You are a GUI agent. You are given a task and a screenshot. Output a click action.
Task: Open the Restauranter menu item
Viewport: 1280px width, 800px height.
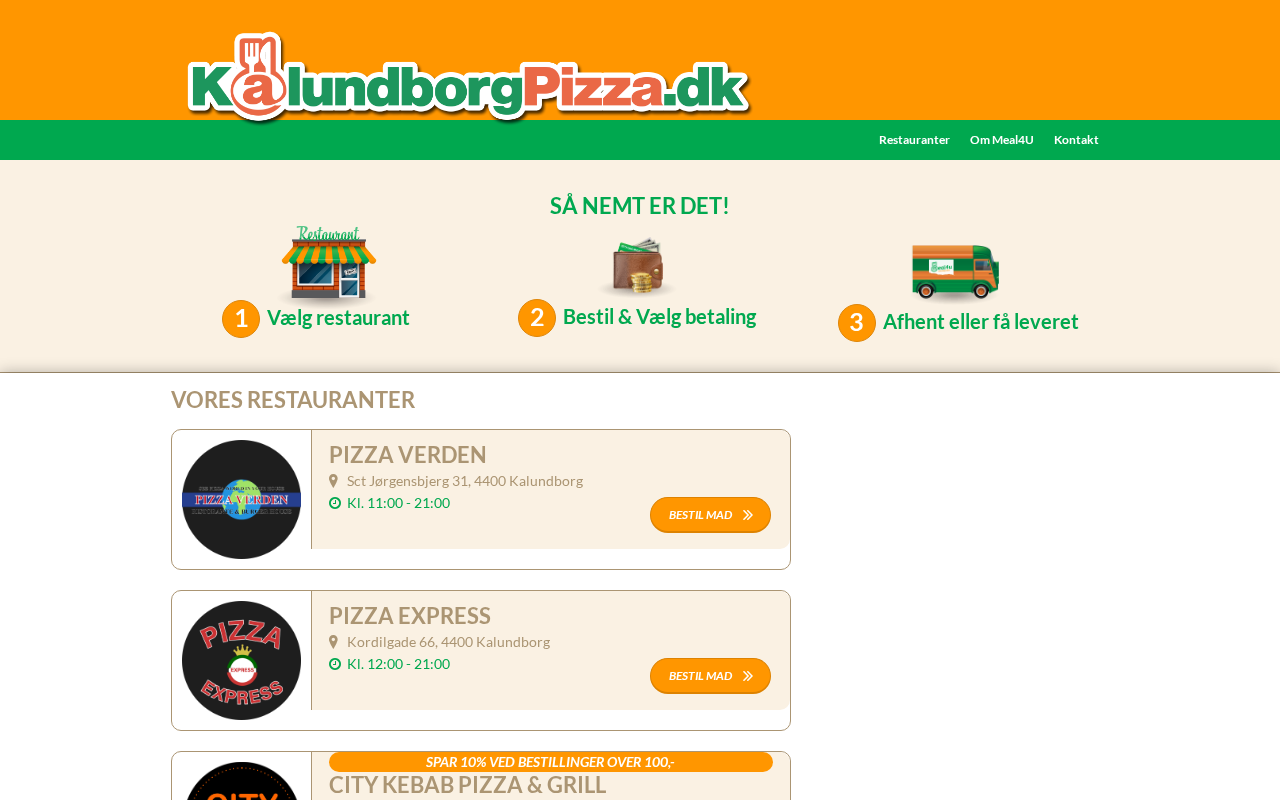914,140
